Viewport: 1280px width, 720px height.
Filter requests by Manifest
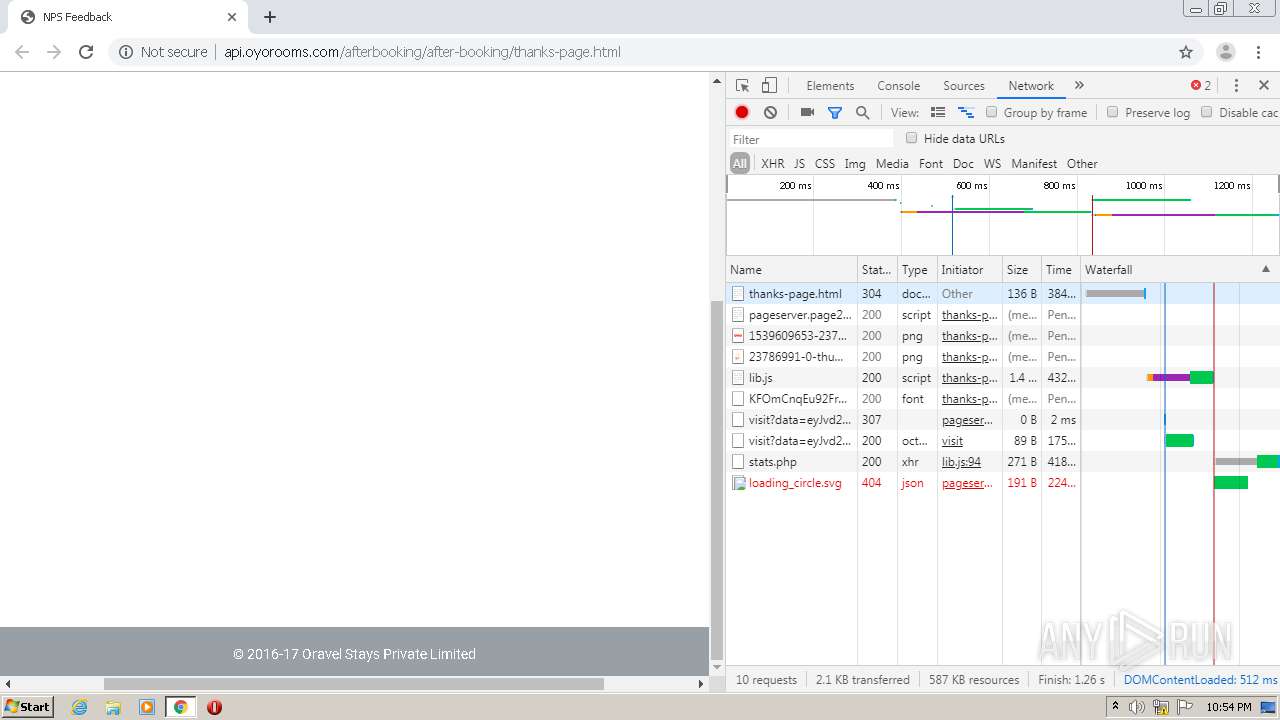click(x=1034, y=164)
